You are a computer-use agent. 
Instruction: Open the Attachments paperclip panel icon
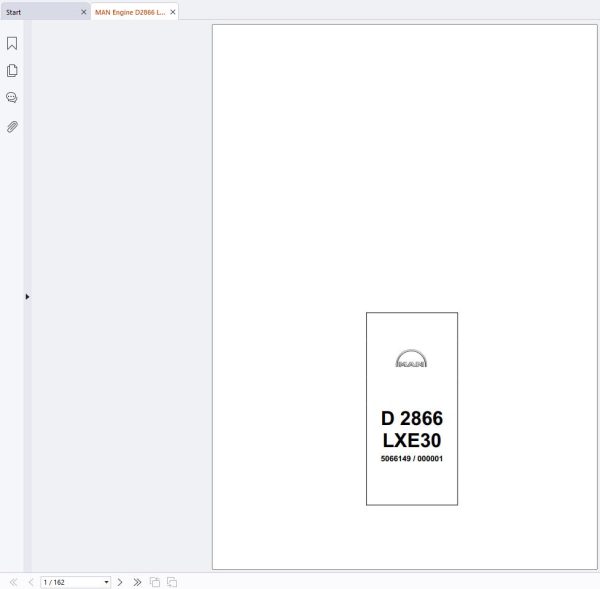12,127
